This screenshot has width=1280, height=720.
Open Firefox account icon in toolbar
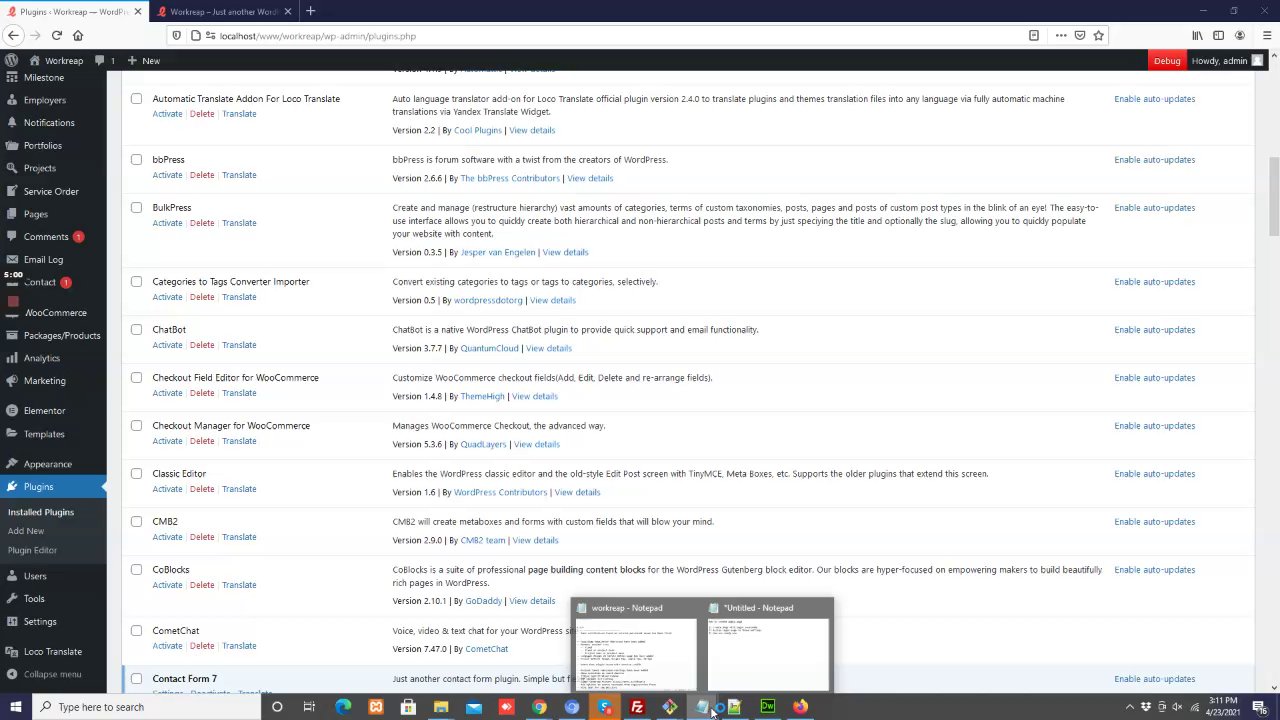click(1240, 35)
